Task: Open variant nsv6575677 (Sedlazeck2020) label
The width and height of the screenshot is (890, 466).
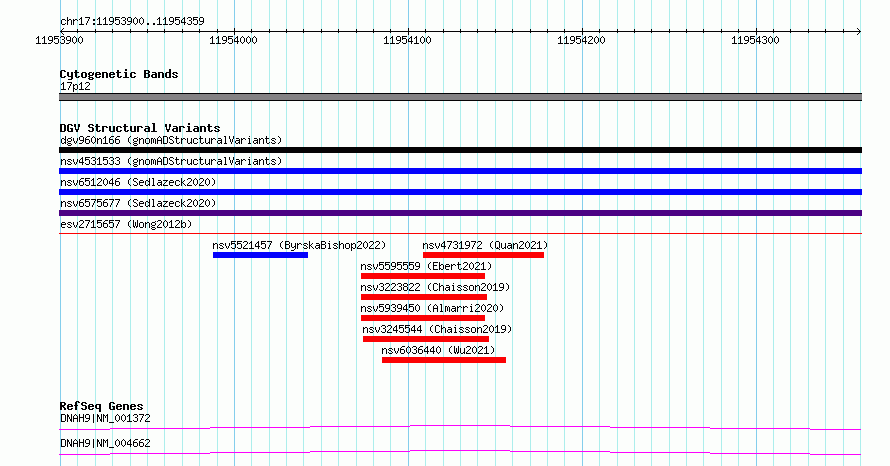Action: point(138,203)
